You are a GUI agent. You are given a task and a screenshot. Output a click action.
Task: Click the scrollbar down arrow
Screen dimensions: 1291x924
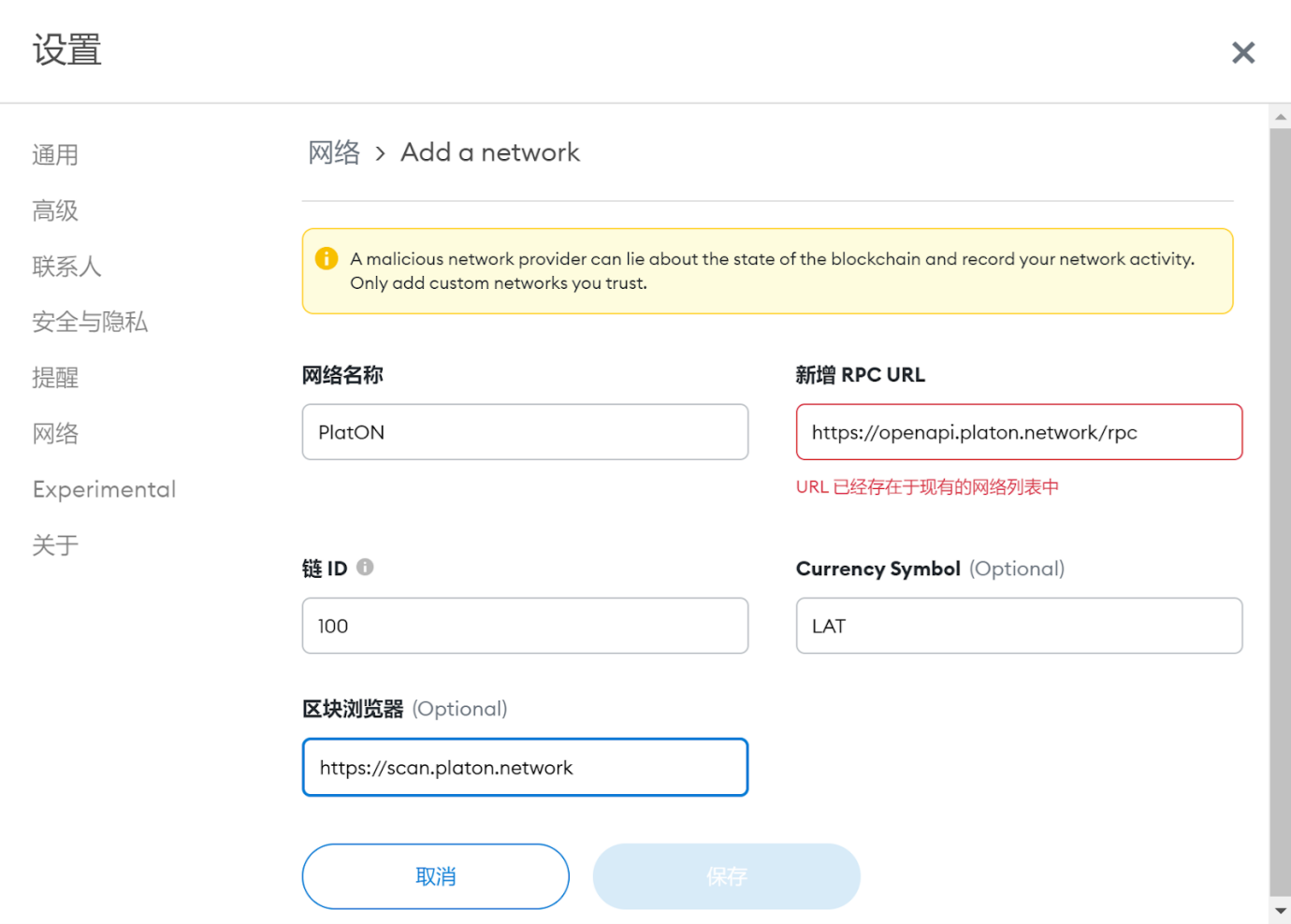1280,911
